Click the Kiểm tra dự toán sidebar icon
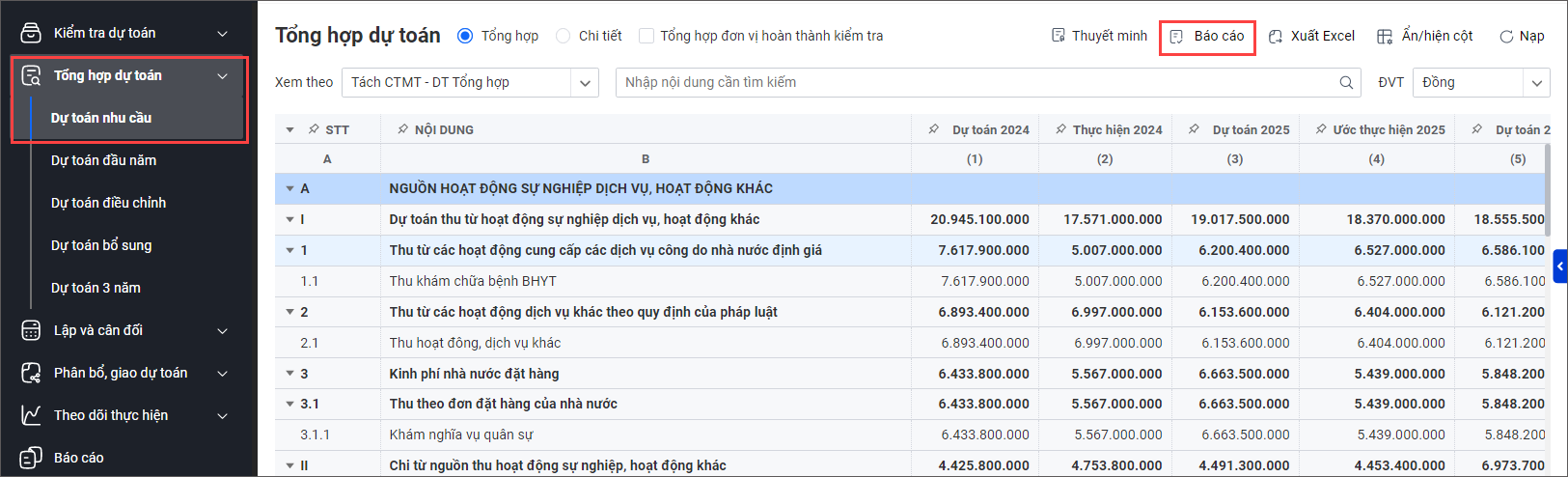This screenshot has width=1568, height=477. (x=31, y=33)
